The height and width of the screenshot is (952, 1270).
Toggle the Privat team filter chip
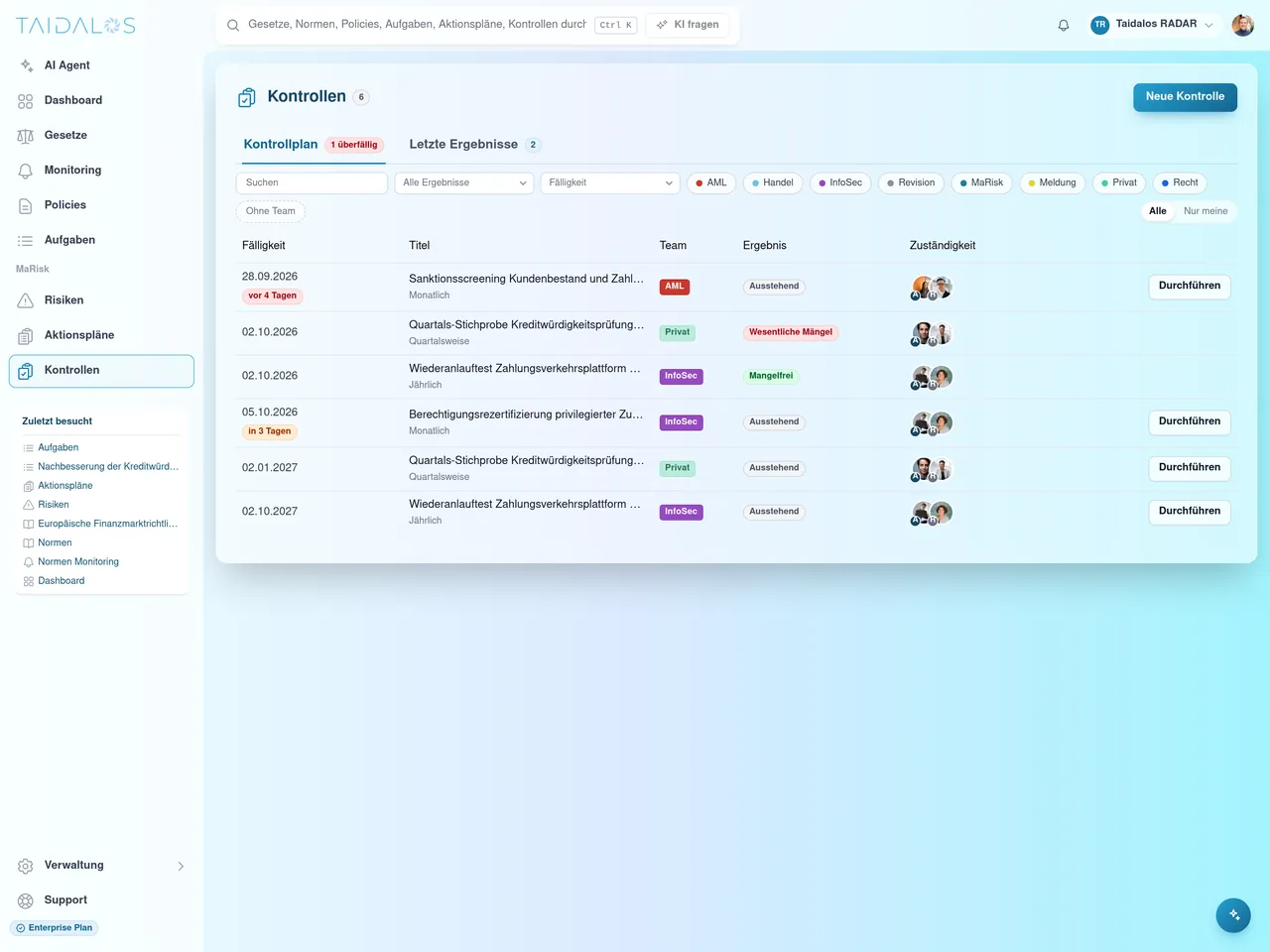(1119, 182)
